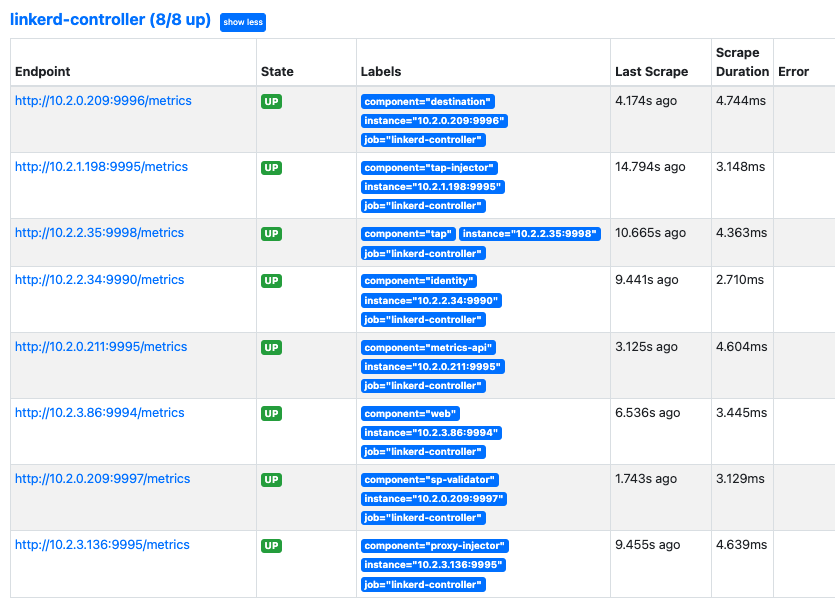Viewport: 835px width, 616px height.
Task: Click the instance="10.2.0.209:9996" label
Action: (434, 121)
